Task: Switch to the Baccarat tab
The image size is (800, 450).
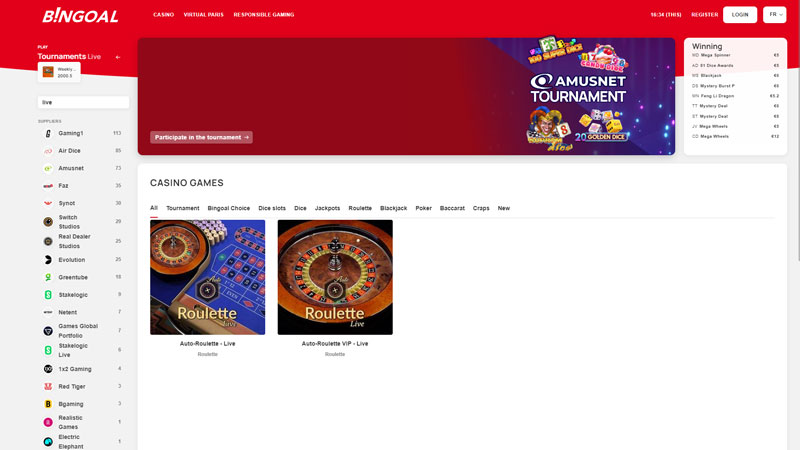Action: (x=452, y=208)
